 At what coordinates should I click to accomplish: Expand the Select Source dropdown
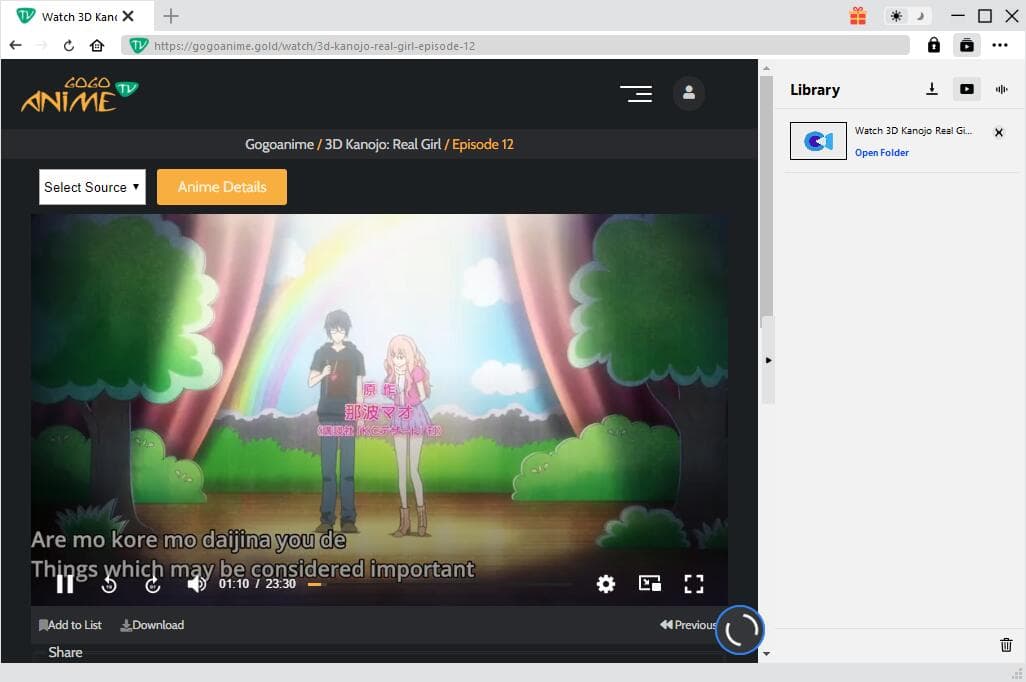click(x=92, y=187)
